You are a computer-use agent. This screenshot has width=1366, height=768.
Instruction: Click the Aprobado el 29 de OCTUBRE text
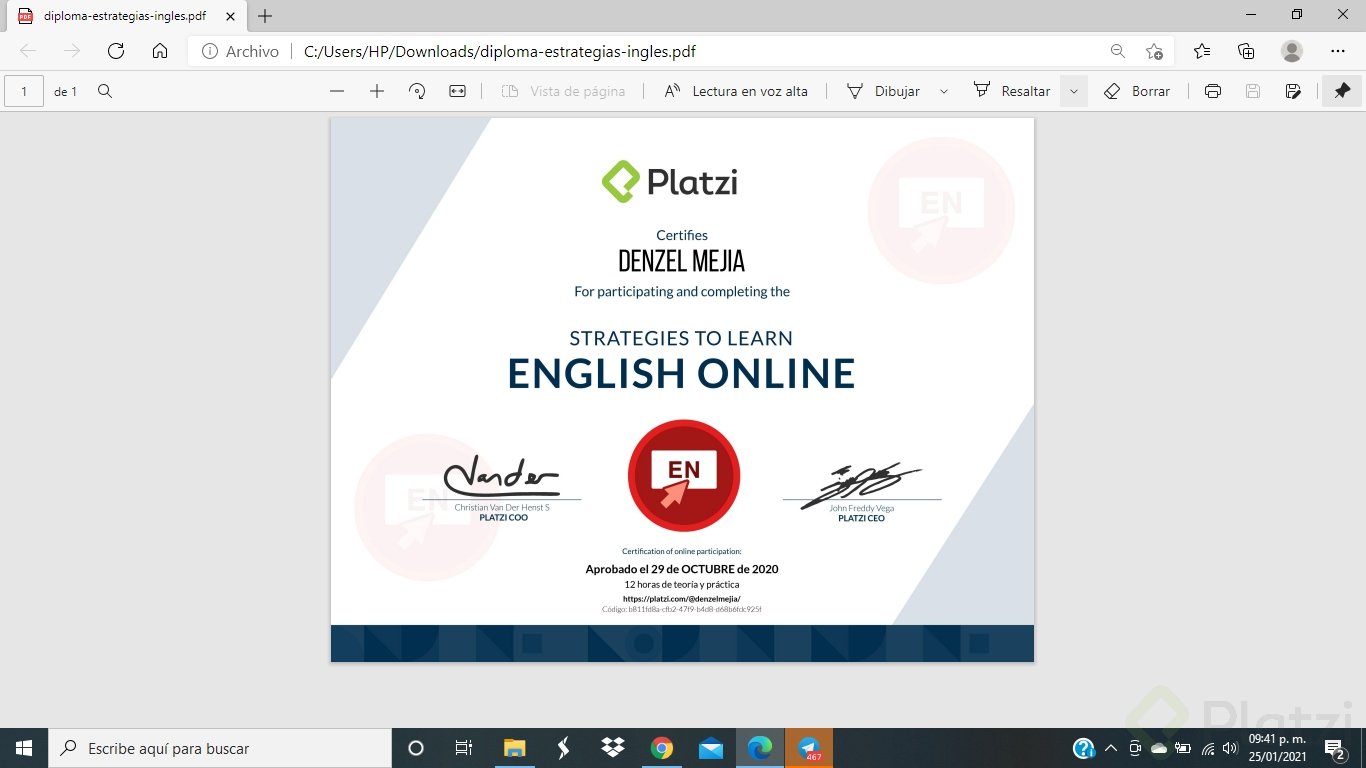[x=682, y=569]
